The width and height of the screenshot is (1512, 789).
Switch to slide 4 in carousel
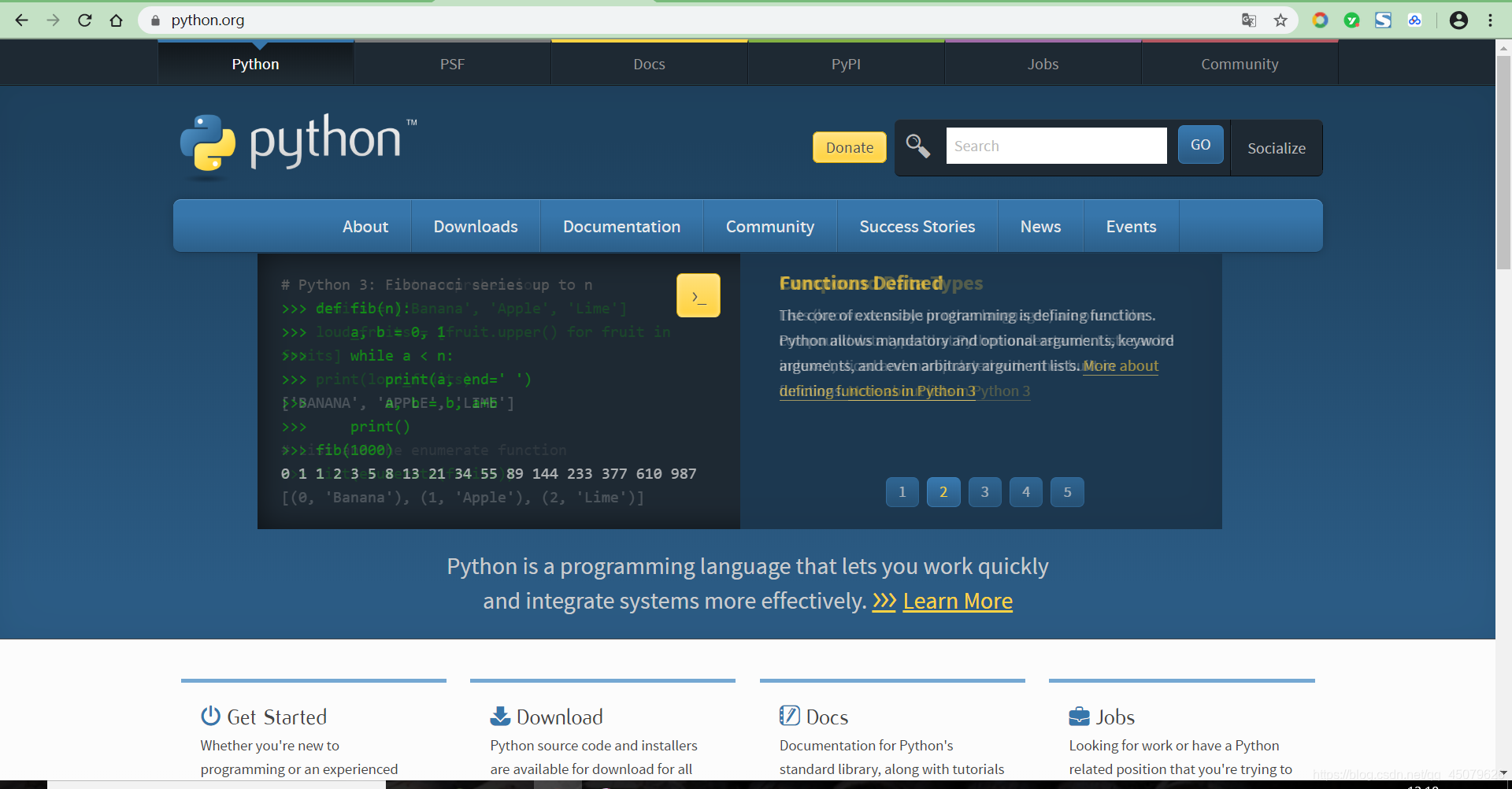[1026, 492]
